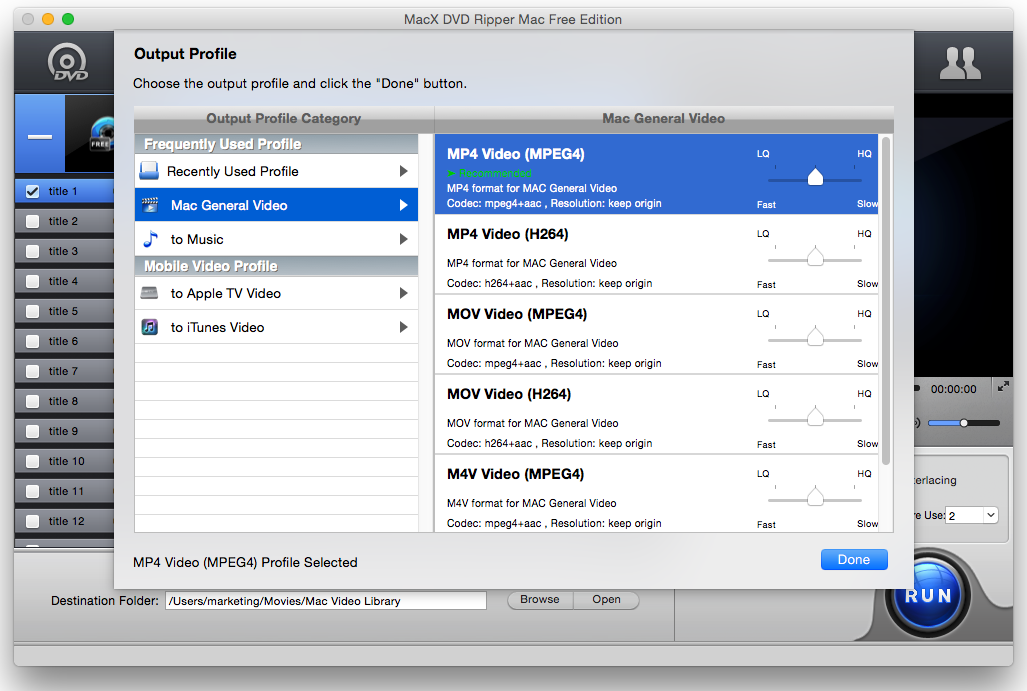The height and width of the screenshot is (691, 1027).
Task: Click the Frequently Used Profile header
Action: coord(276,144)
